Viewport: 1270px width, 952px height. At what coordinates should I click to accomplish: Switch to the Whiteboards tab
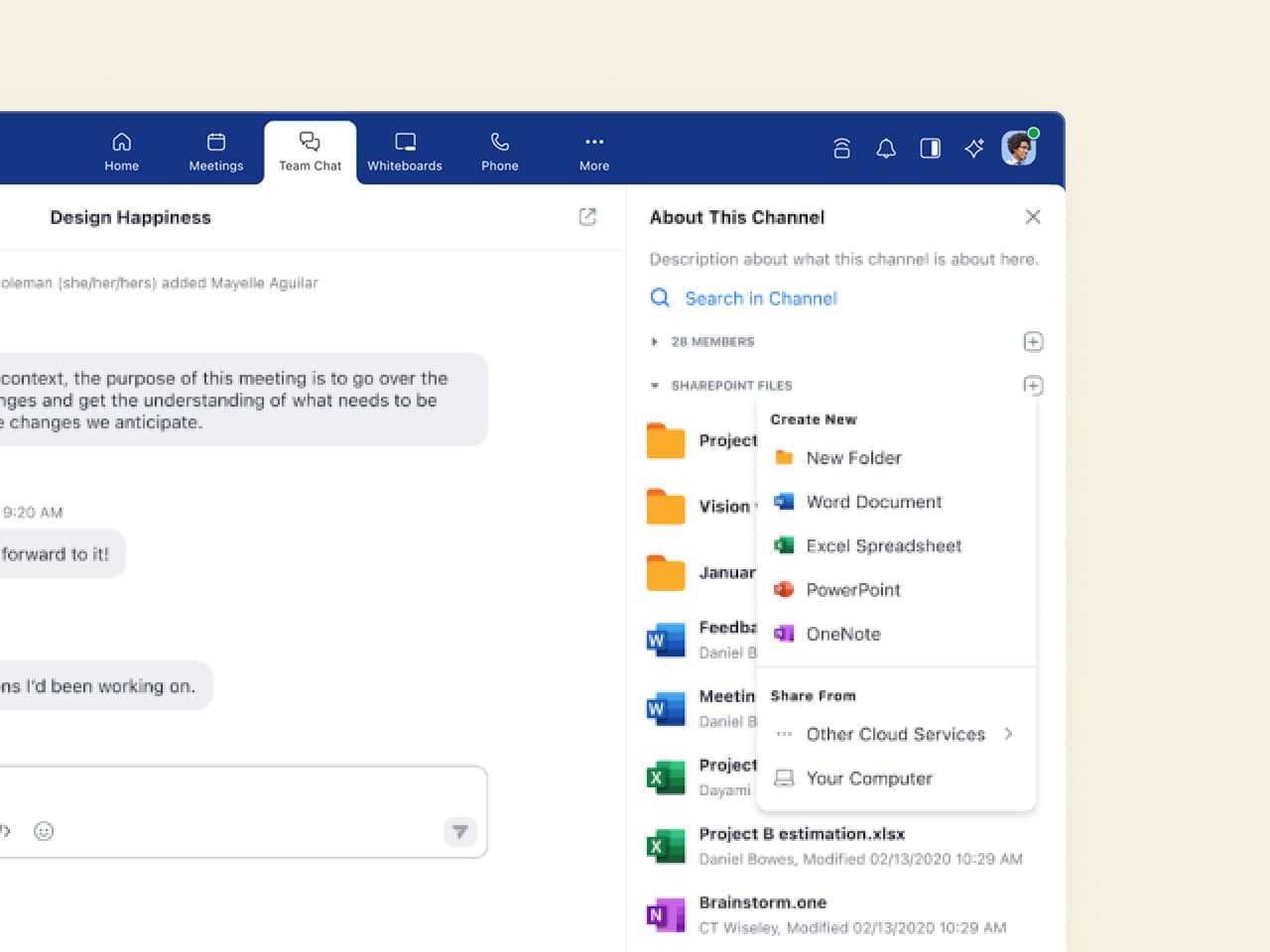pos(405,152)
